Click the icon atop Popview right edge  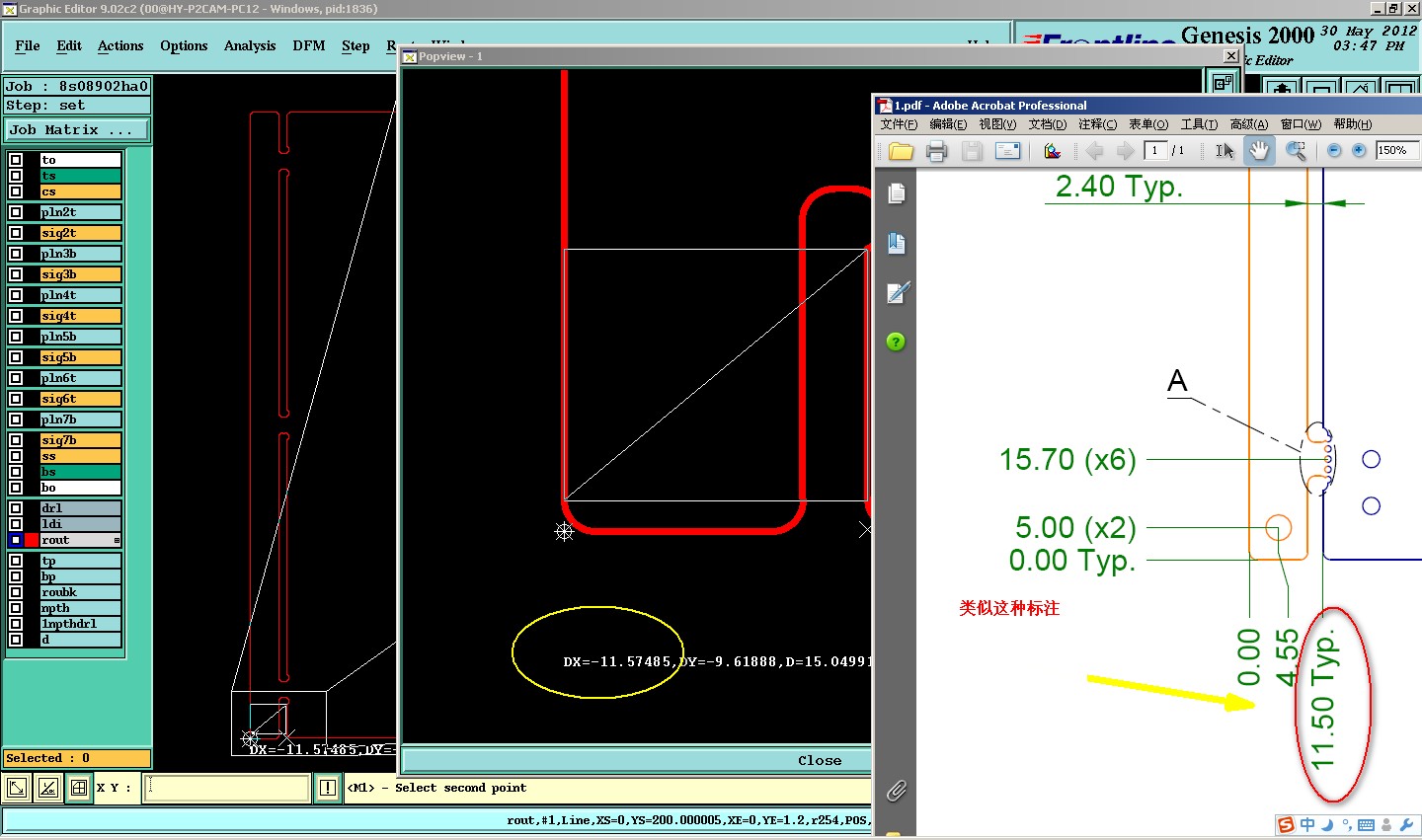click(x=1224, y=83)
